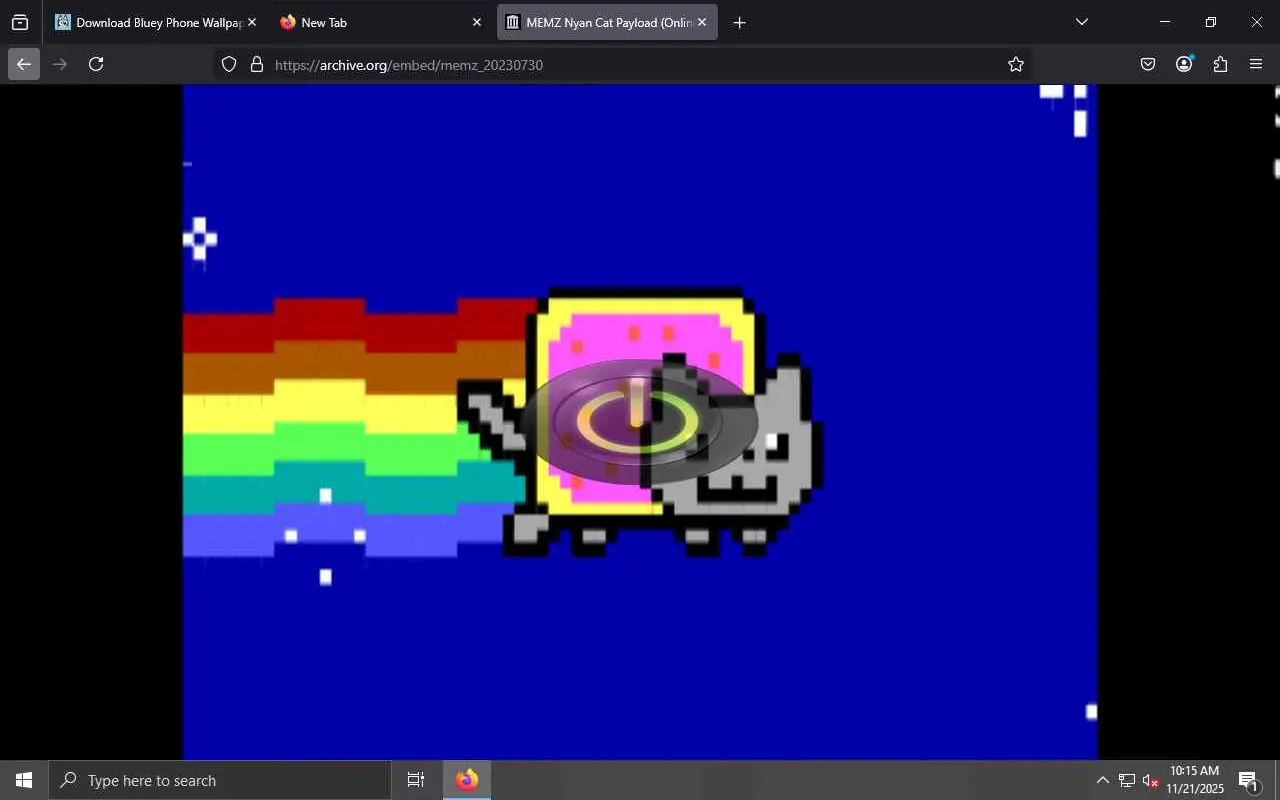Open the muted volume tray icon

tap(1150, 780)
